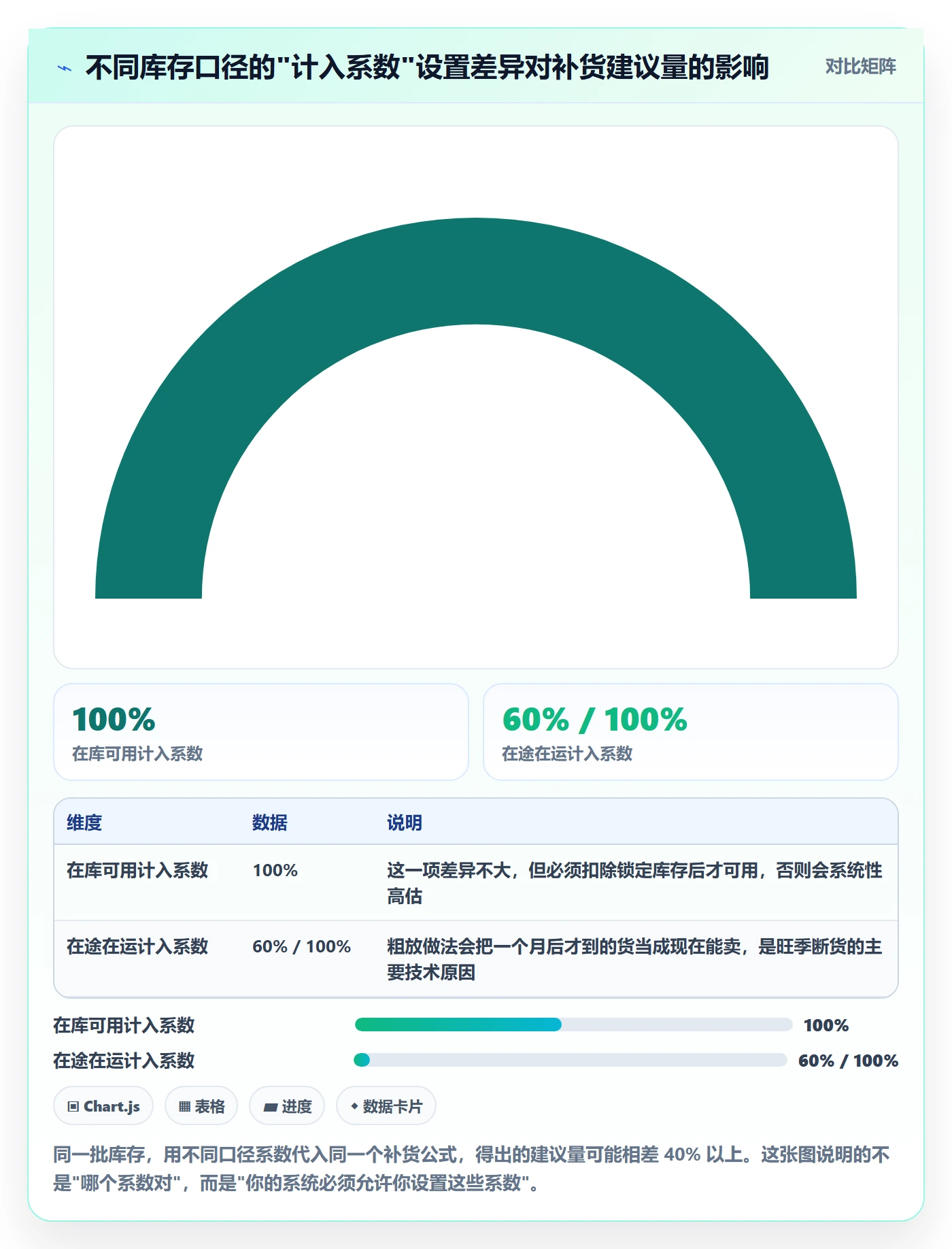952x1249 pixels.
Task: Select the 60% / 100% 在途在运计入系数 data card
Action: (x=690, y=732)
